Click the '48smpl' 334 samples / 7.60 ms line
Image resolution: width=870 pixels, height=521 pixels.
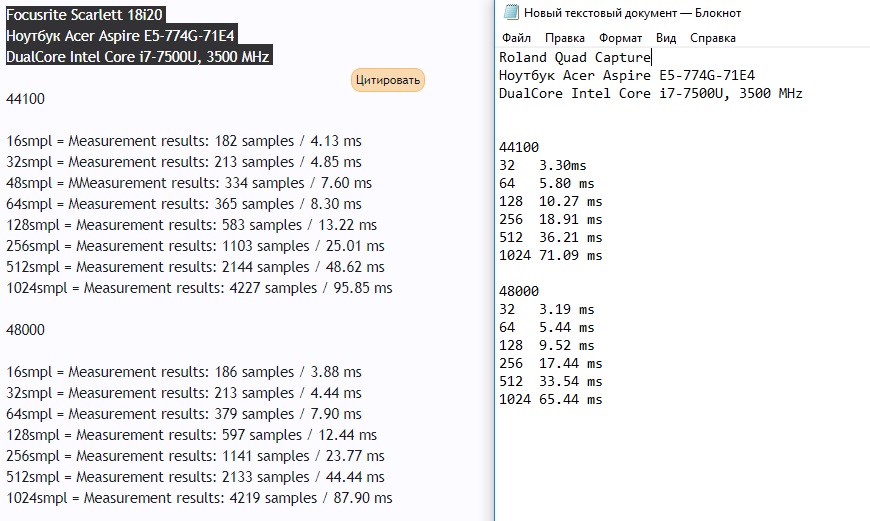click(x=189, y=183)
